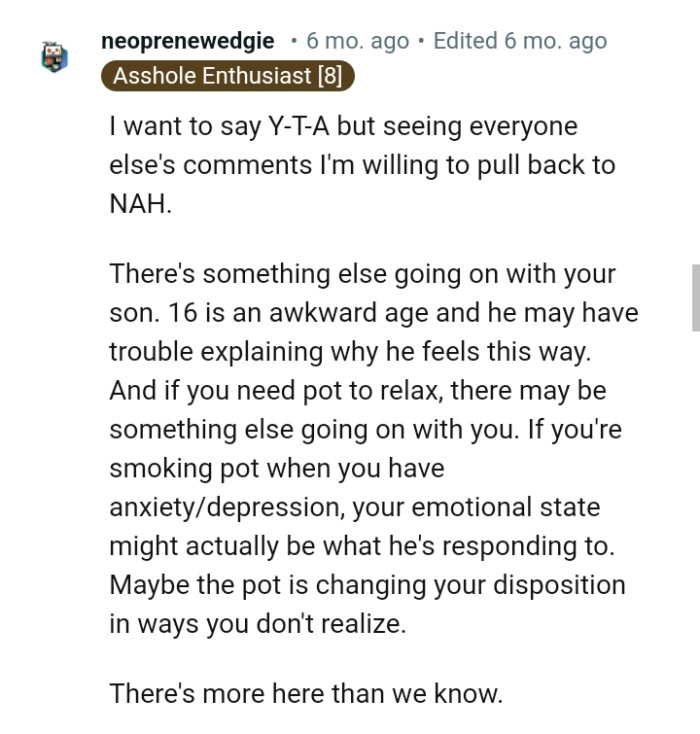Click the line starting "There's something else going on"
Viewport: 700px width, 734px height.
tap(362, 273)
